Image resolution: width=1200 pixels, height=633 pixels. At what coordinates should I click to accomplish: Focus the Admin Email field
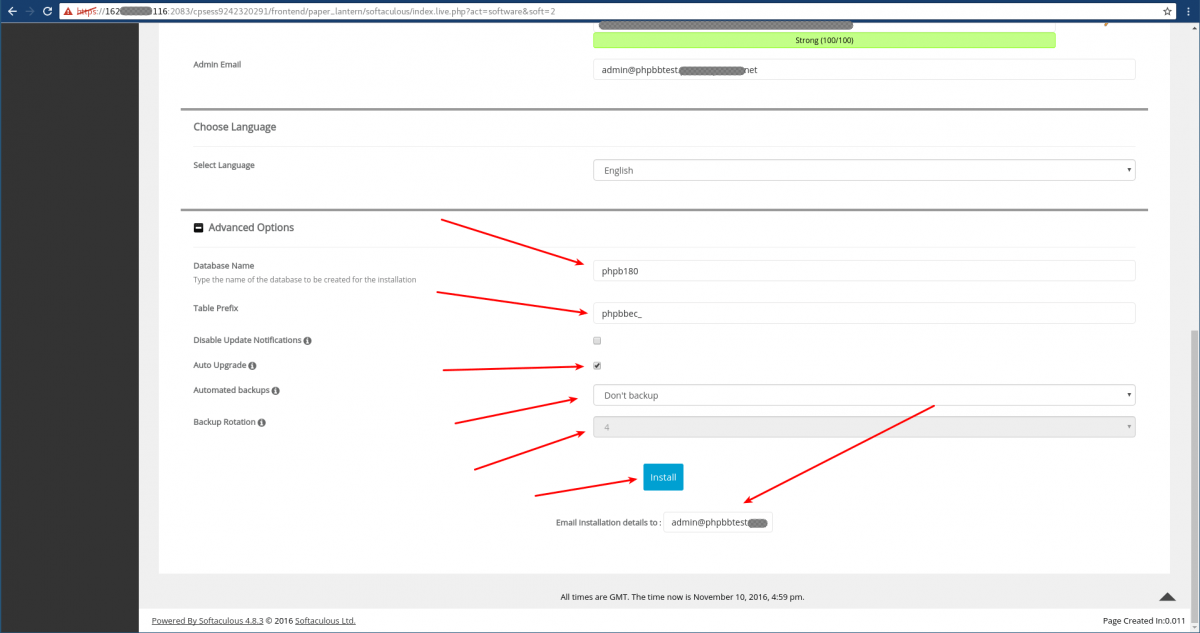(x=864, y=69)
